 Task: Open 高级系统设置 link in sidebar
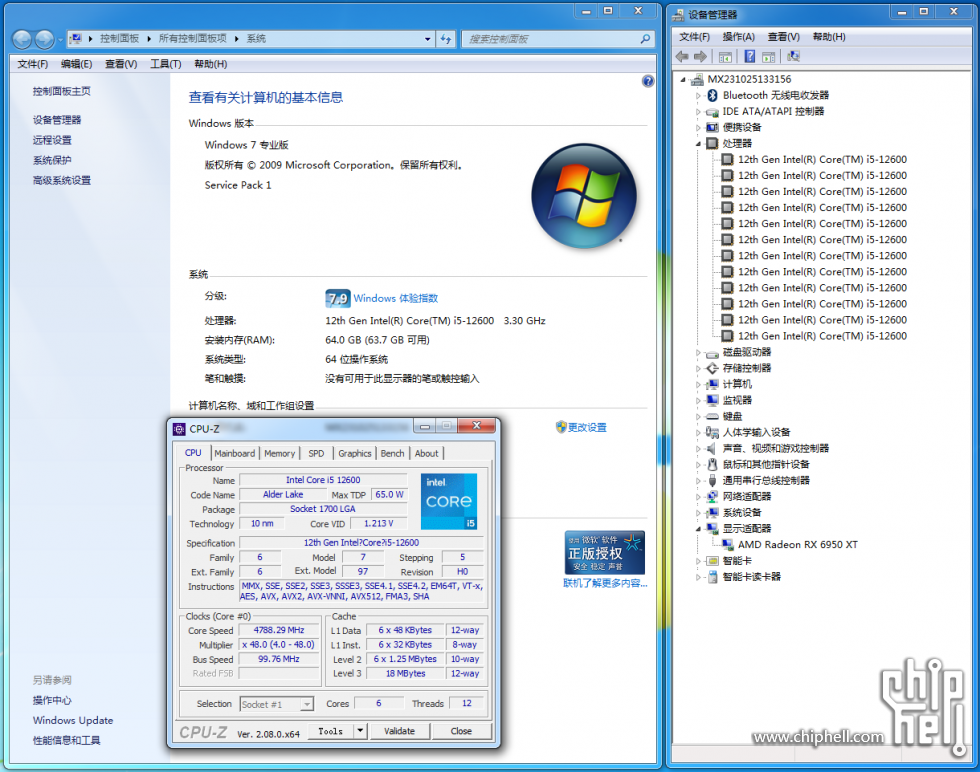tap(62, 181)
